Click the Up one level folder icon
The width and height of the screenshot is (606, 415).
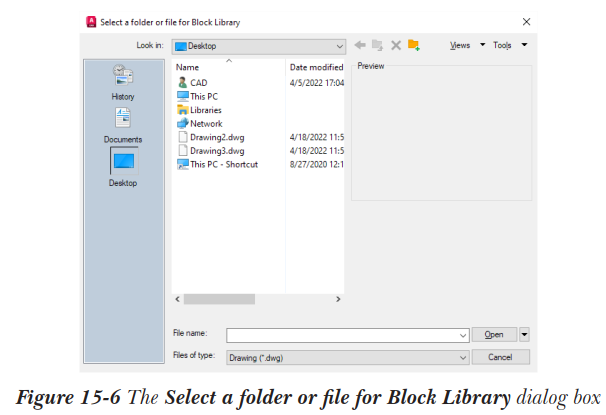(x=377, y=45)
